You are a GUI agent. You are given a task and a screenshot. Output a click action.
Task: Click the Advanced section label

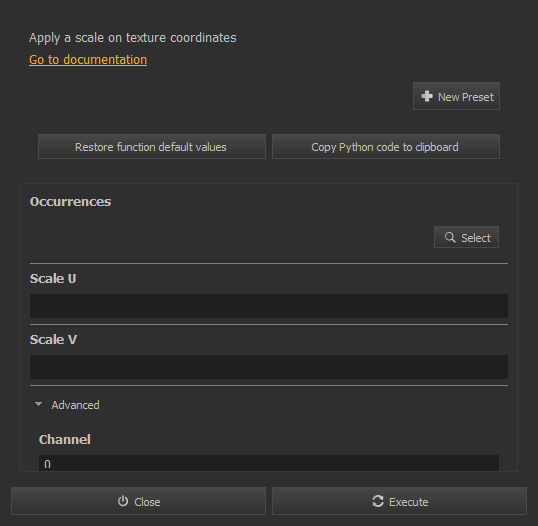coord(75,405)
